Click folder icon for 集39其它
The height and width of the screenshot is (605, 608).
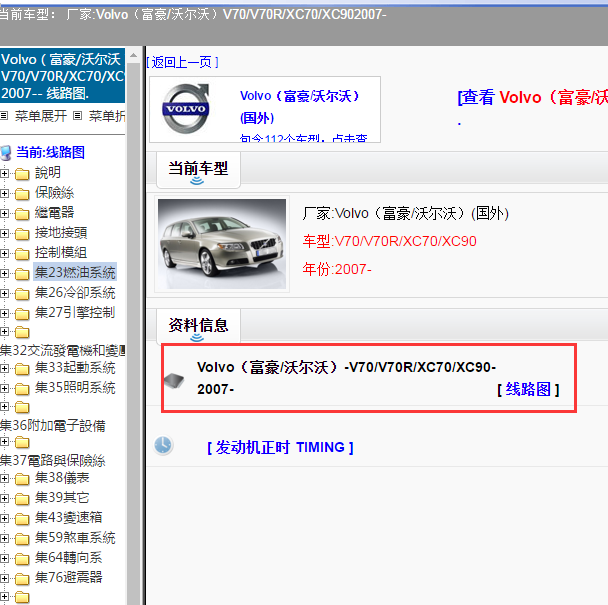pyautogui.click(x=22, y=499)
